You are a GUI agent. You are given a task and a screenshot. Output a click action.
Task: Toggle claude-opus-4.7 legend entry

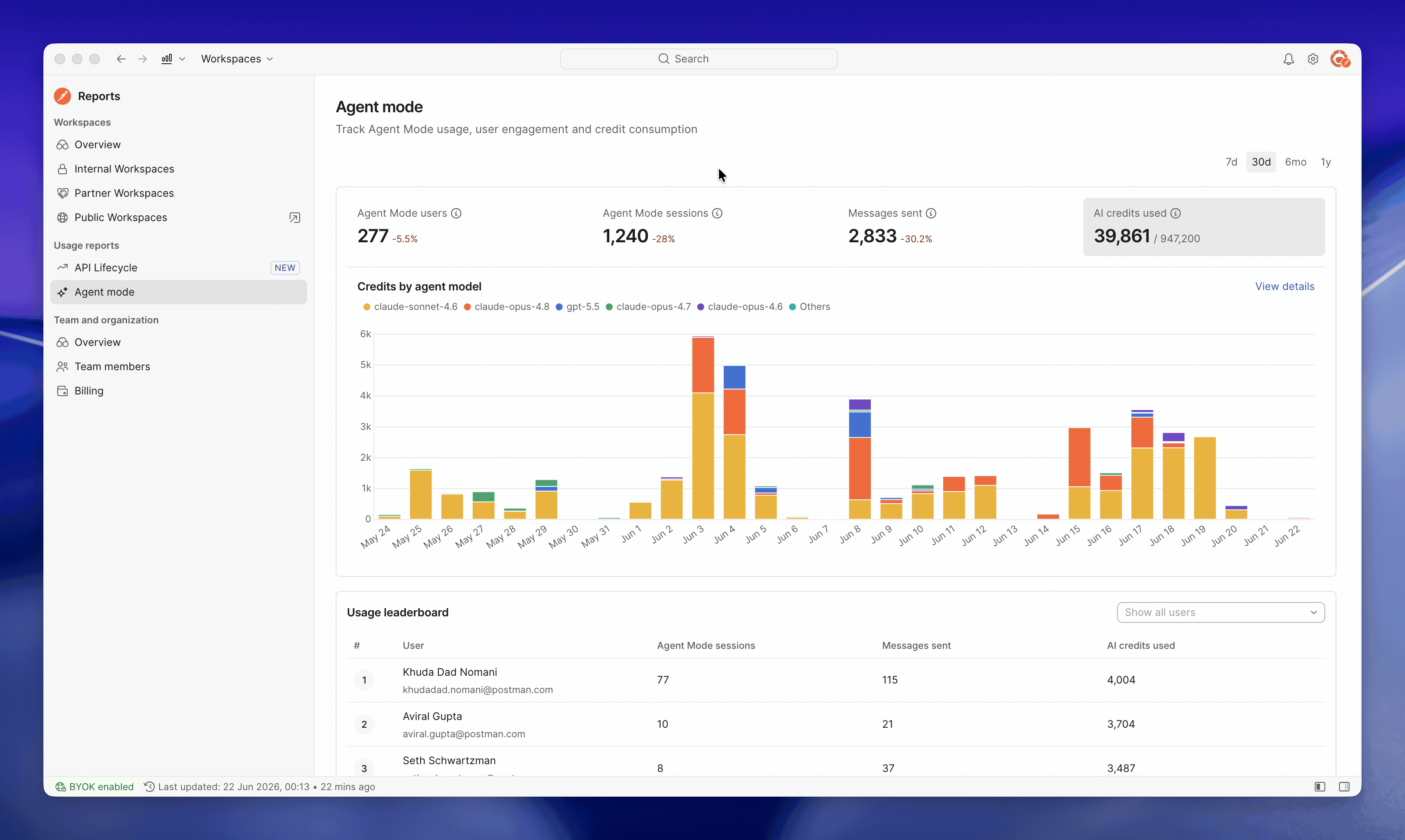pos(648,307)
